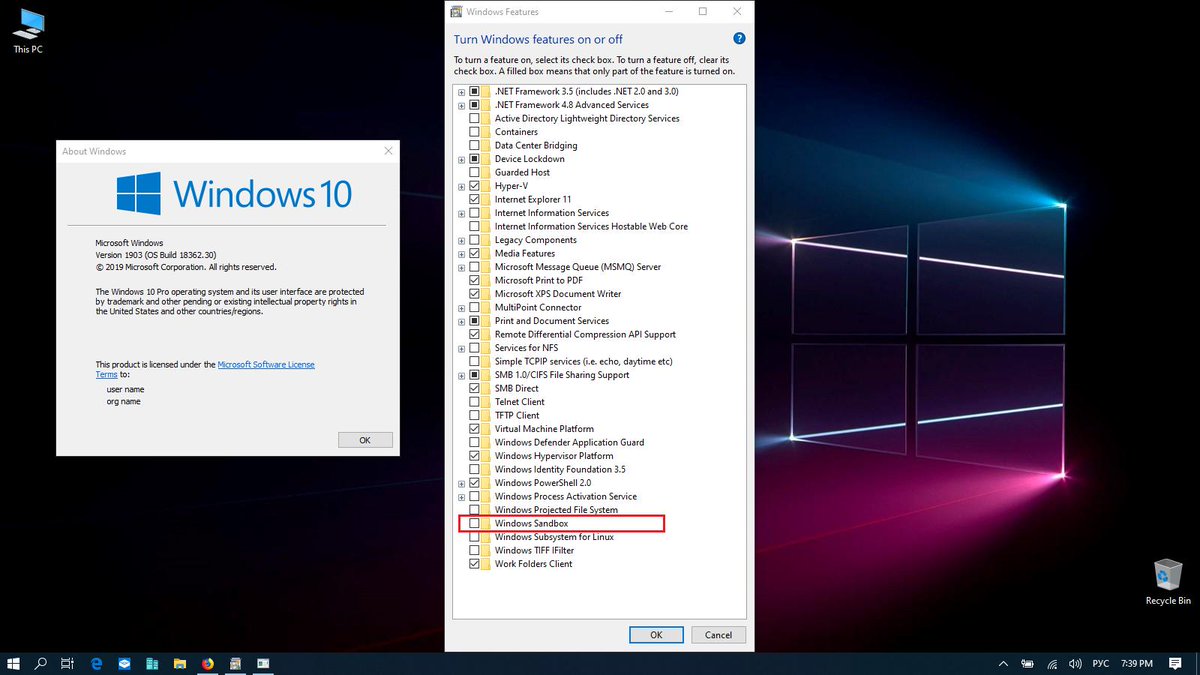The image size is (1200, 675).
Task: Open help in Windows Features dialog
Action: 739,39
